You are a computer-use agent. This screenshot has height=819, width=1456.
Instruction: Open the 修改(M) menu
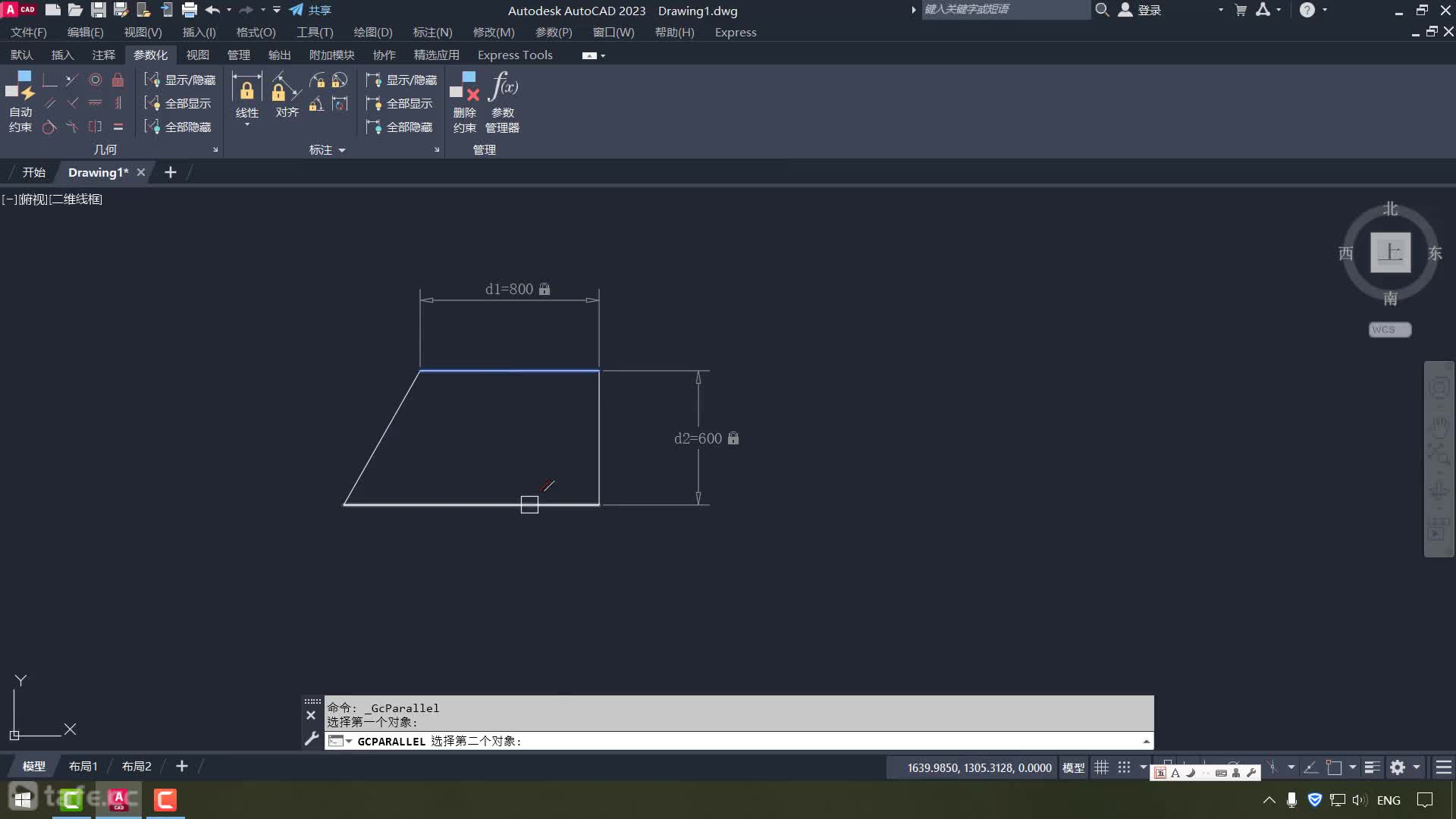(494, 33)
